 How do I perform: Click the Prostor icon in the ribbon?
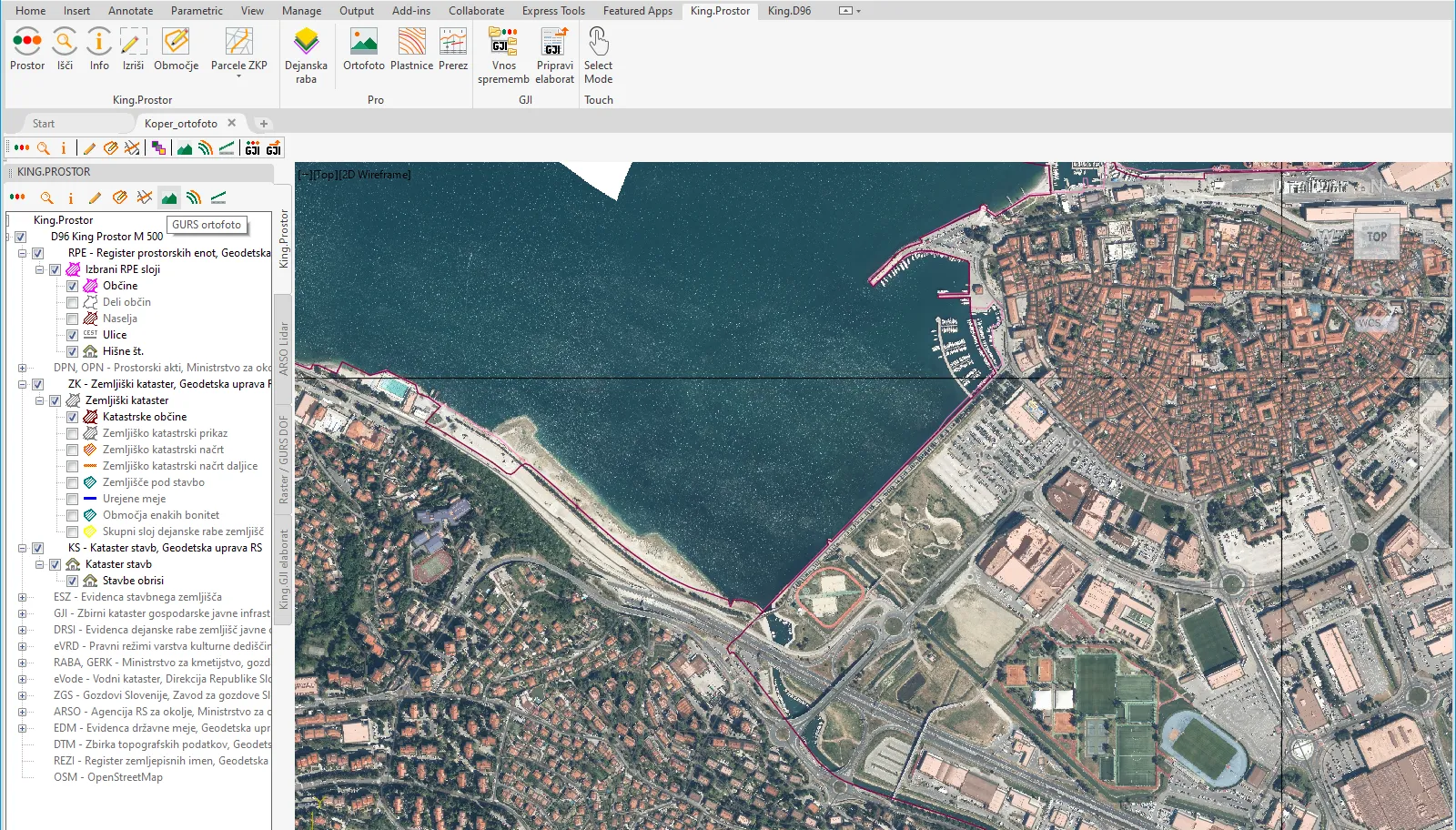click(27, 42)
